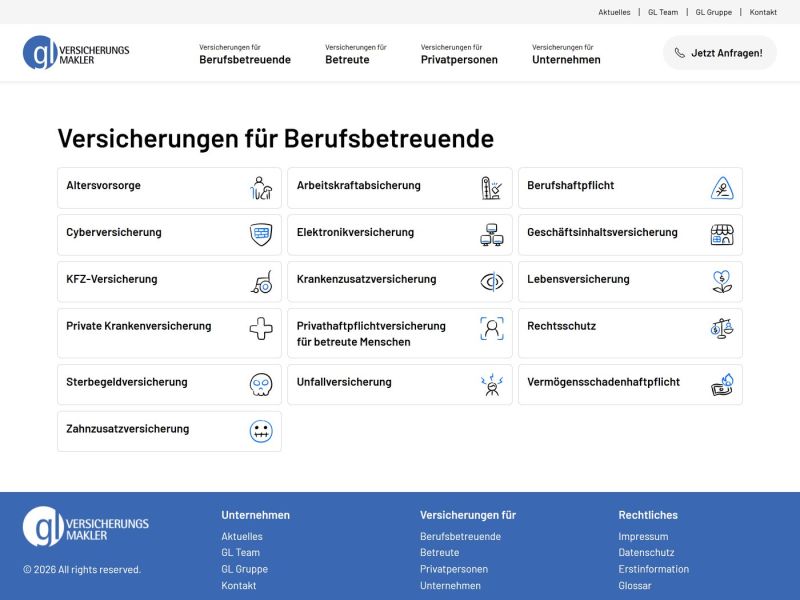
Task: Click the Lebensversicherung heart flower icon
Action: 722,282
